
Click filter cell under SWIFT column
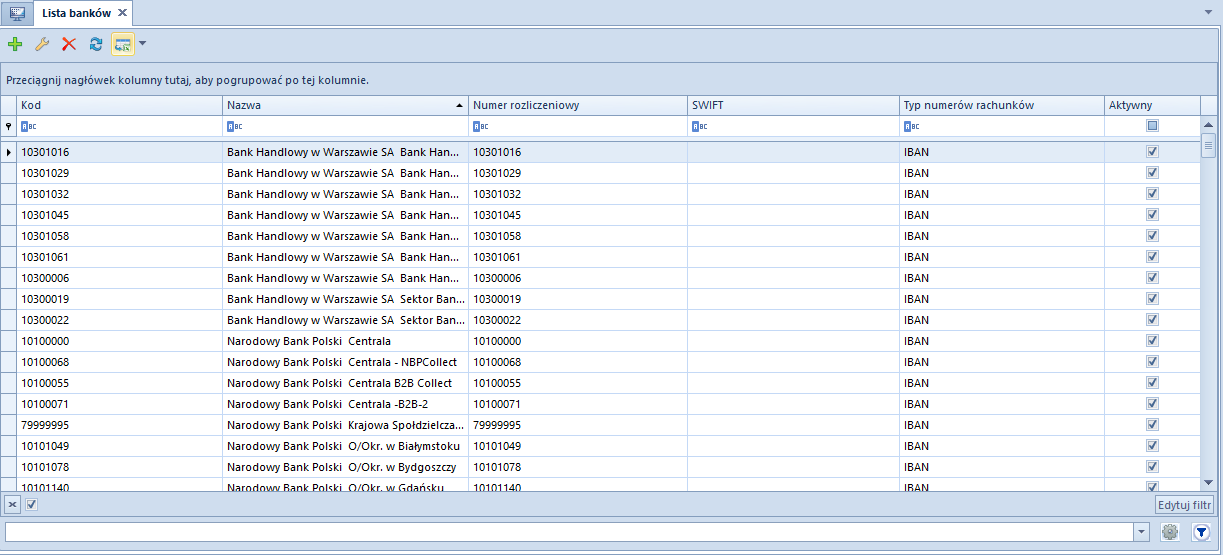point(793,126)
